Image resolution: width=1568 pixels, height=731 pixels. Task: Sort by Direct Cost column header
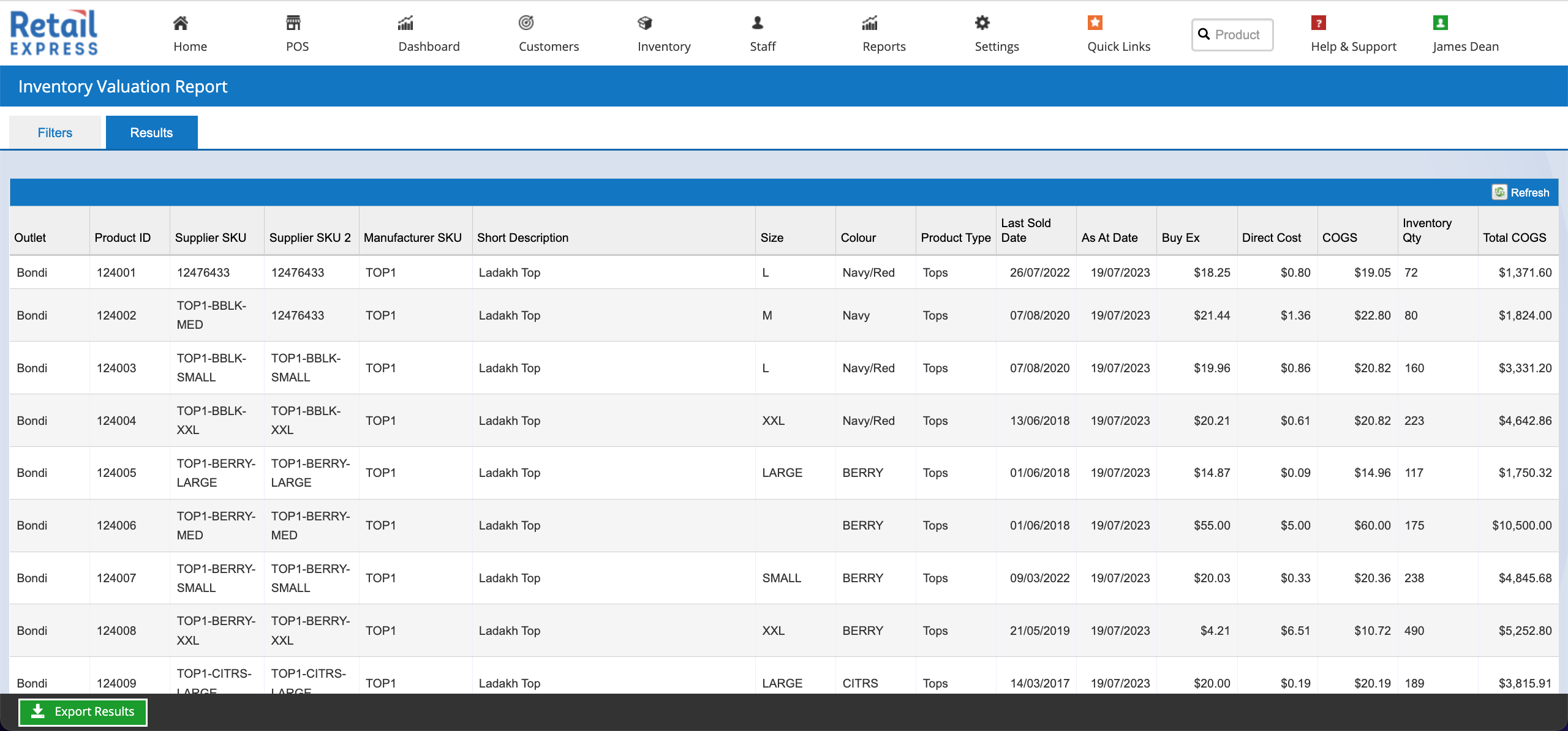pyautogui.click(x=1271, y=238)
